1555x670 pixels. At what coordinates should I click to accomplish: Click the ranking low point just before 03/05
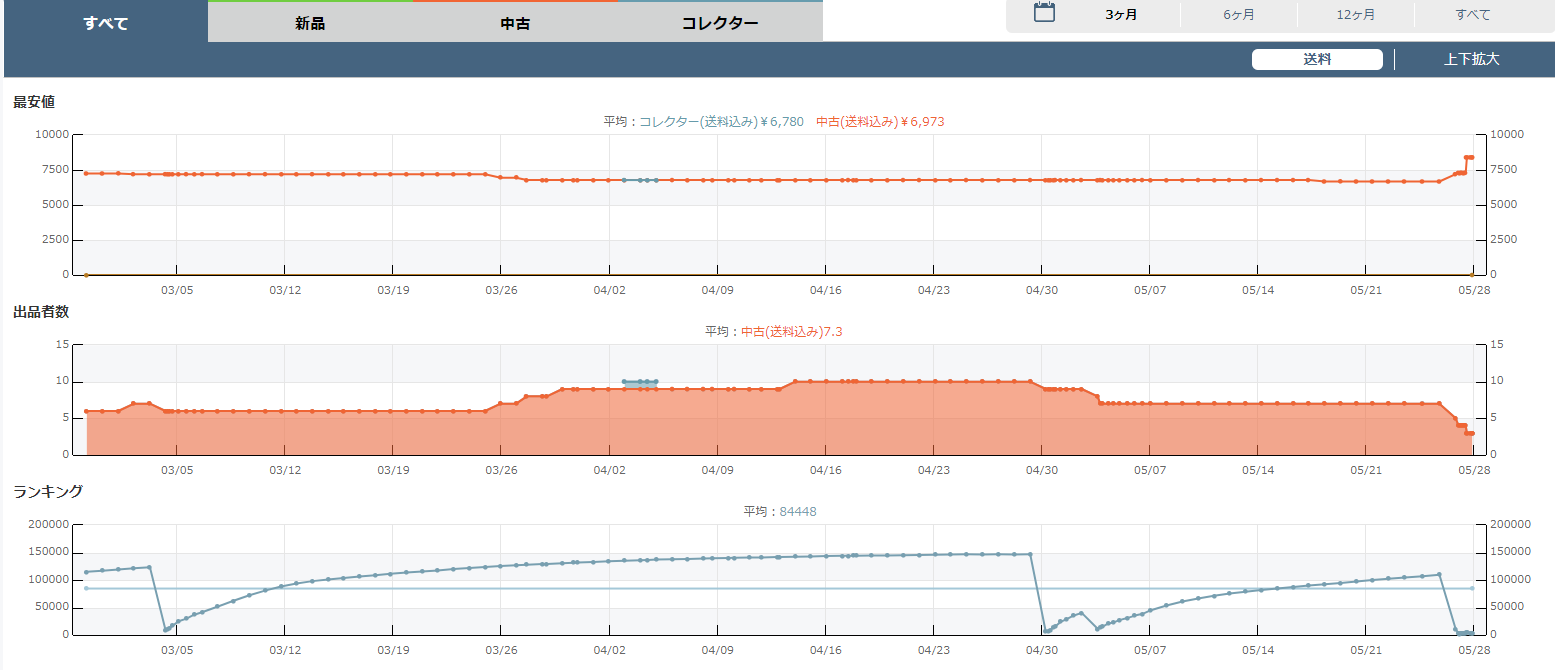166,630
